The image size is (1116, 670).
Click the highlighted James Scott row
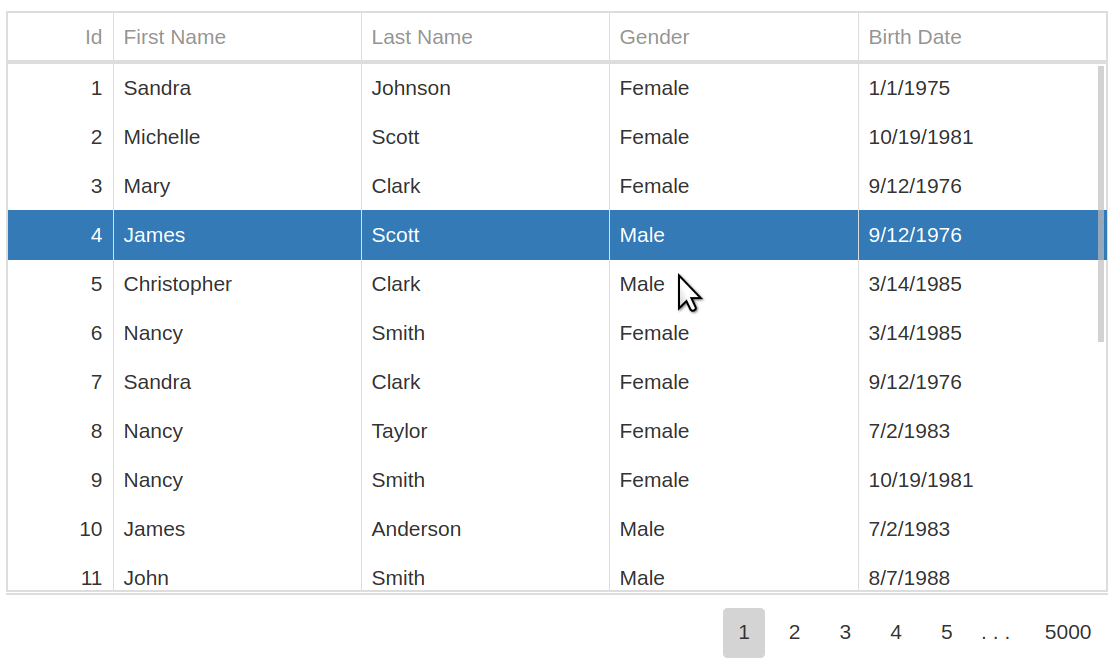[x=400, y=235]
